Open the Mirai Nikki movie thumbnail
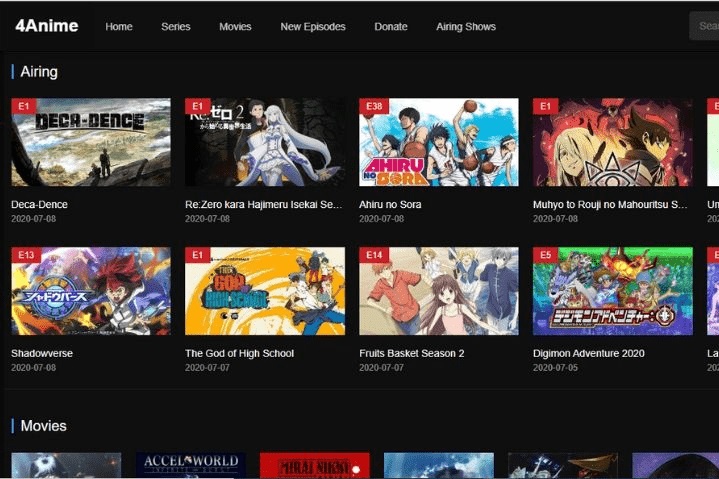Image resolution: width=719 pixels, height=479 pixels. [315, 466]
